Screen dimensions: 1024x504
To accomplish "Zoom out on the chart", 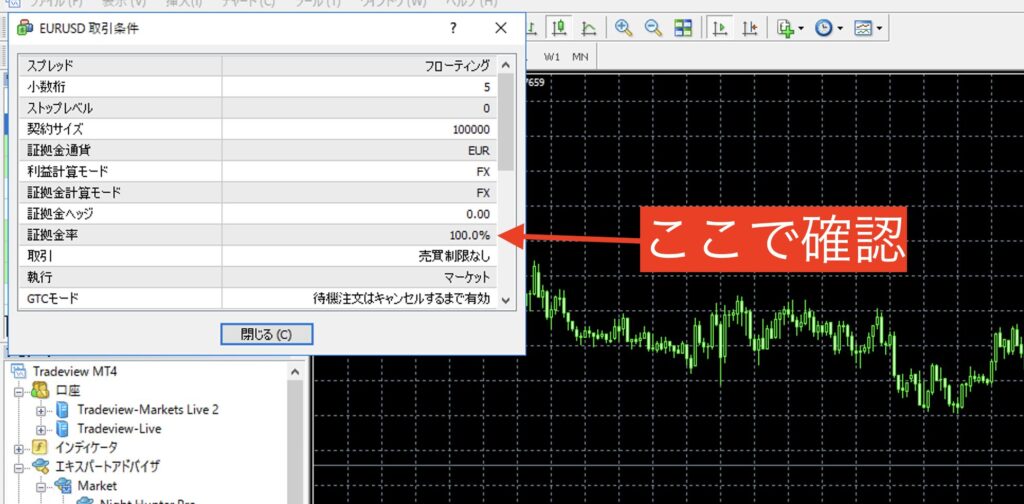I will tap(654, 28).
